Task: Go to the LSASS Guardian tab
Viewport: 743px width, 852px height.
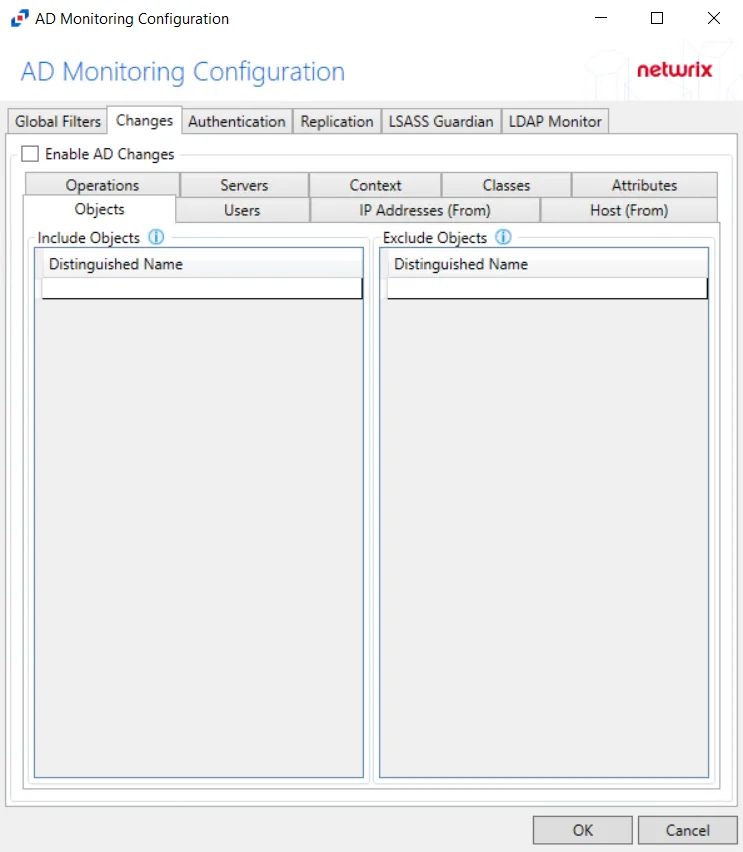Action: click(x=441, y=121)
